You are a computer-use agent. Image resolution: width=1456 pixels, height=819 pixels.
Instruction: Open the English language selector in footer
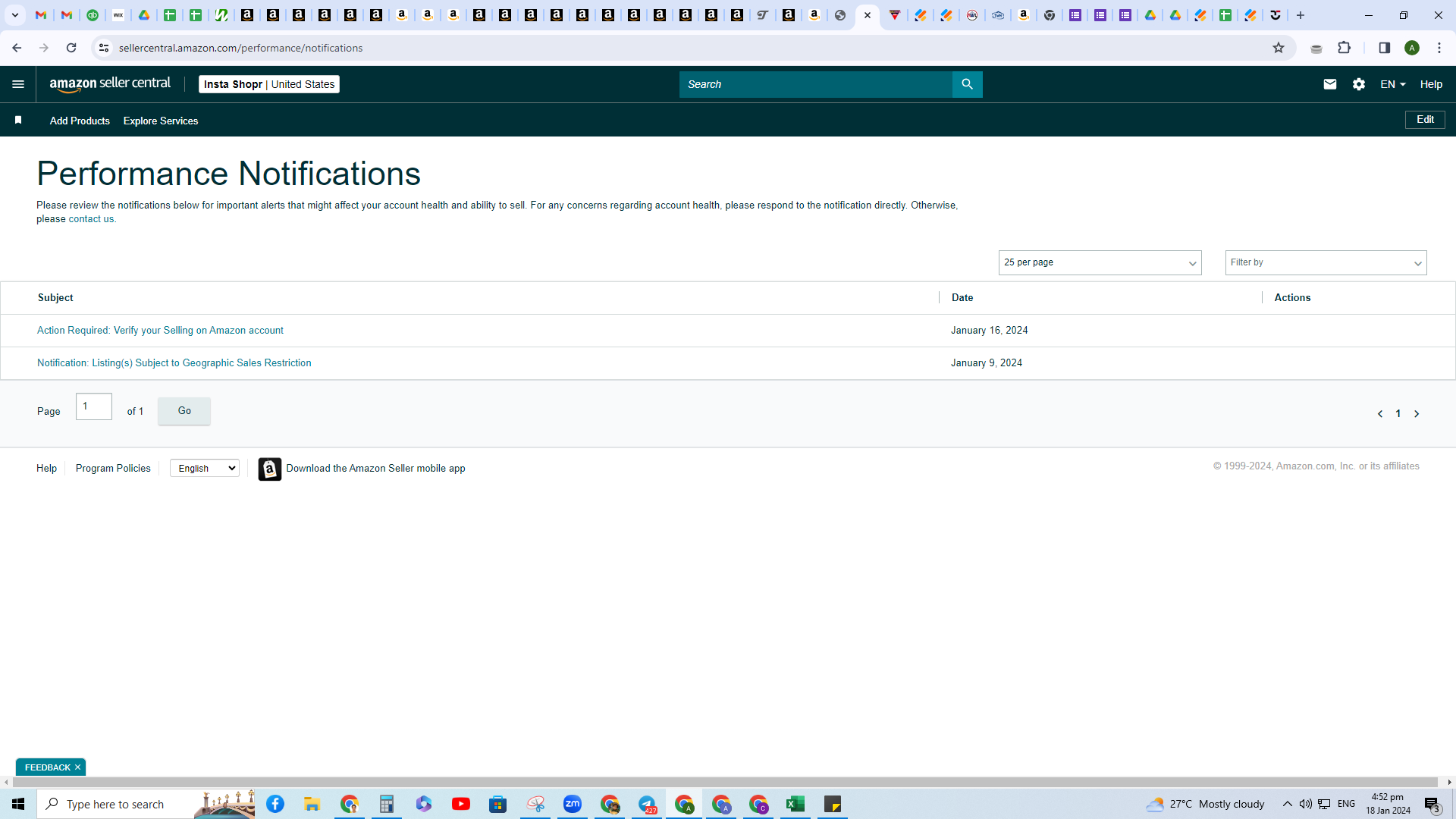click(x=205, y=469)
